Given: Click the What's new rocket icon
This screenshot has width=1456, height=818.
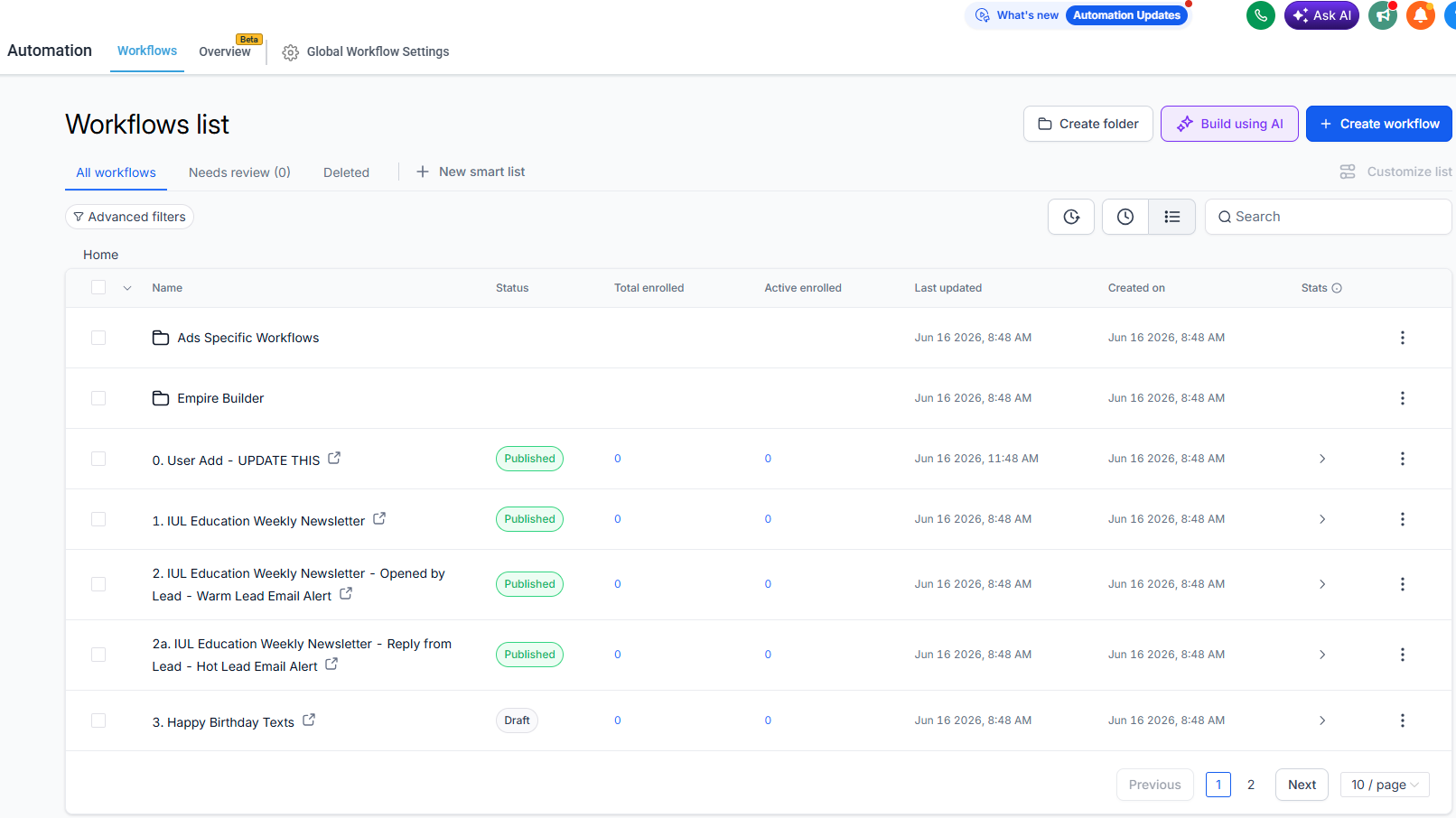Looking at the screenshot, I should pos(983,15).
